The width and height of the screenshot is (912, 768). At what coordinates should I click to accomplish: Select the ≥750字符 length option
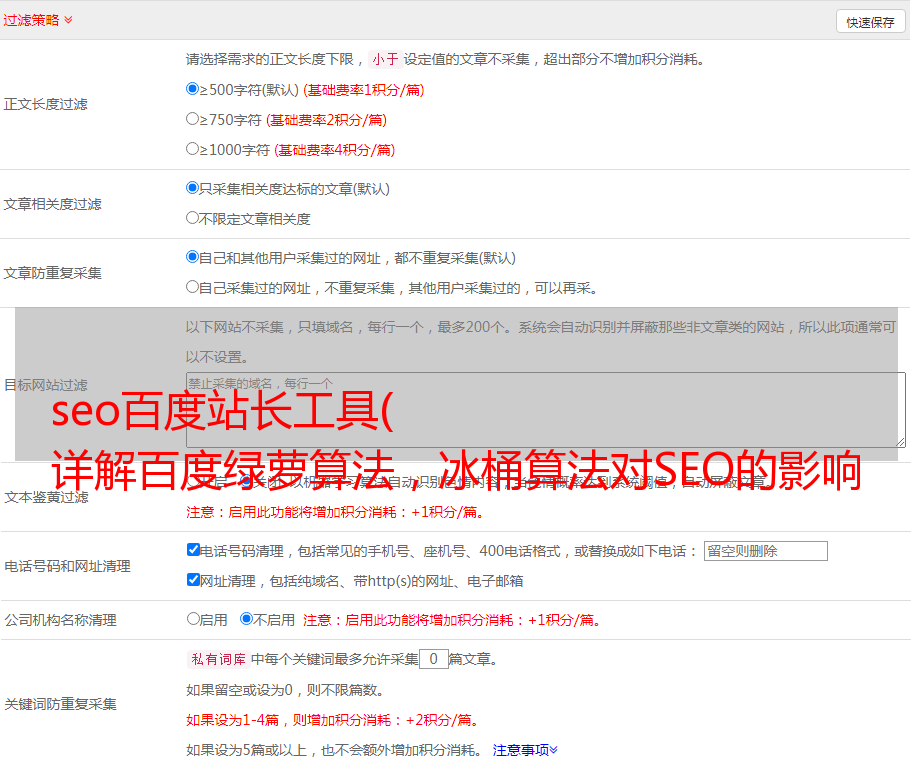[x=192, y=119]
